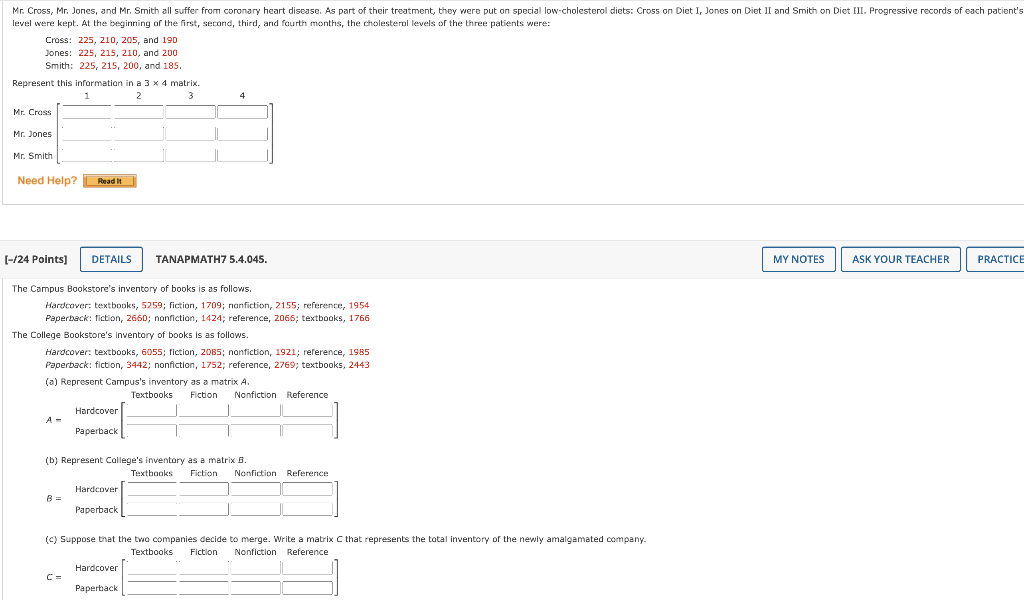Click matrix B Hardcover Nonfiction field
Viewport: 1024px width, 600px height.
pos(255,489)
